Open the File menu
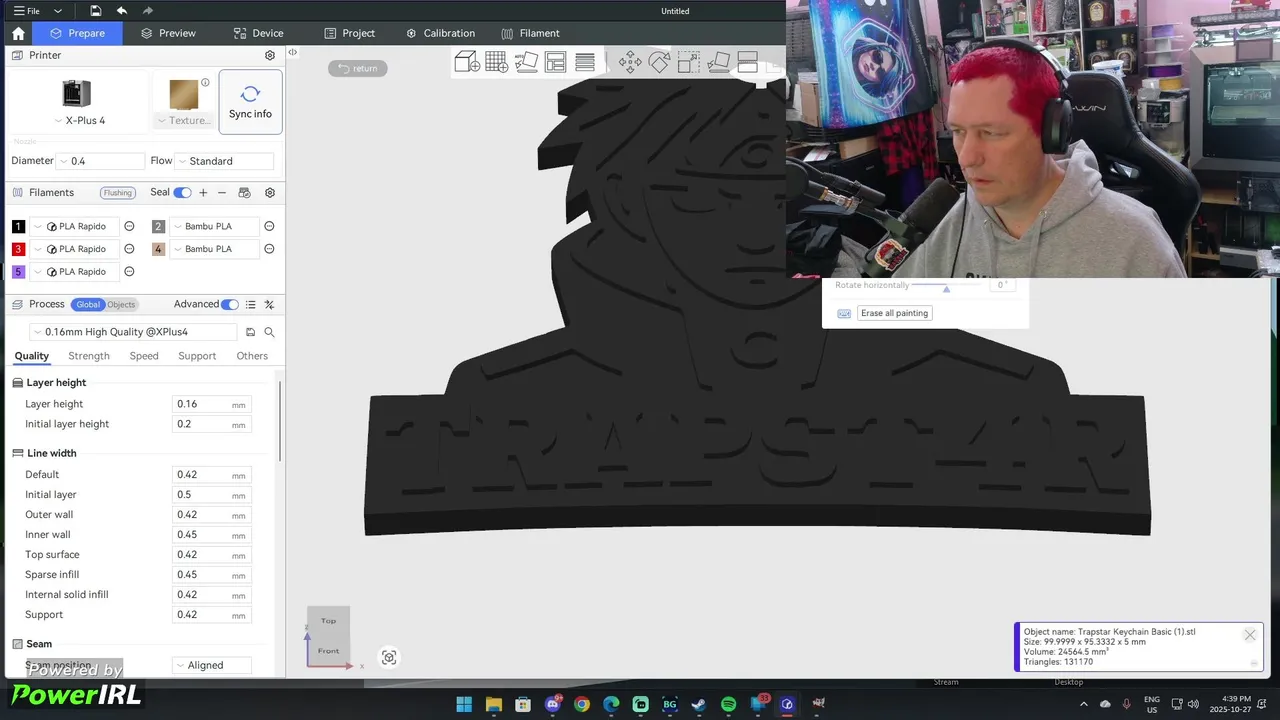1280x720 pixels. 27,11
